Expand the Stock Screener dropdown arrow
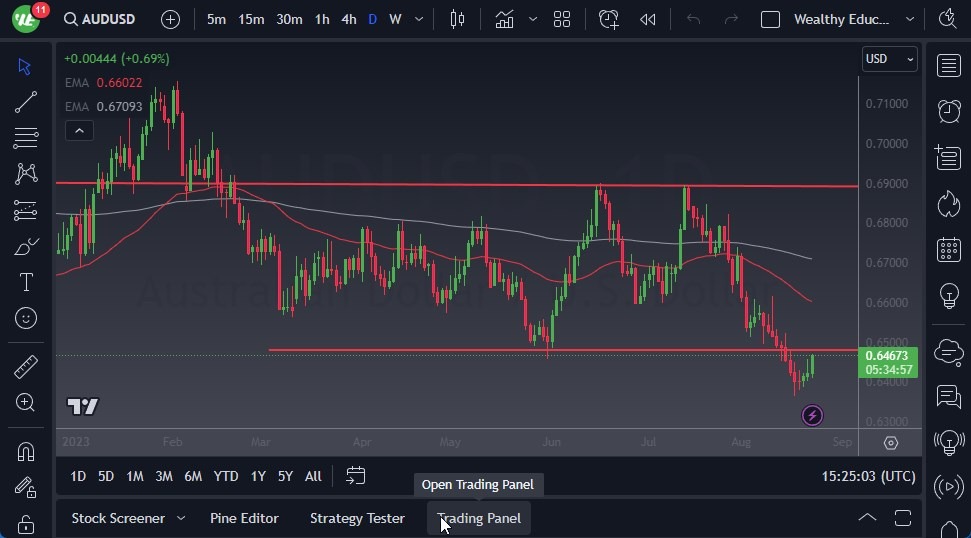This screenshot has height=538, width=971. pos(181,518)
